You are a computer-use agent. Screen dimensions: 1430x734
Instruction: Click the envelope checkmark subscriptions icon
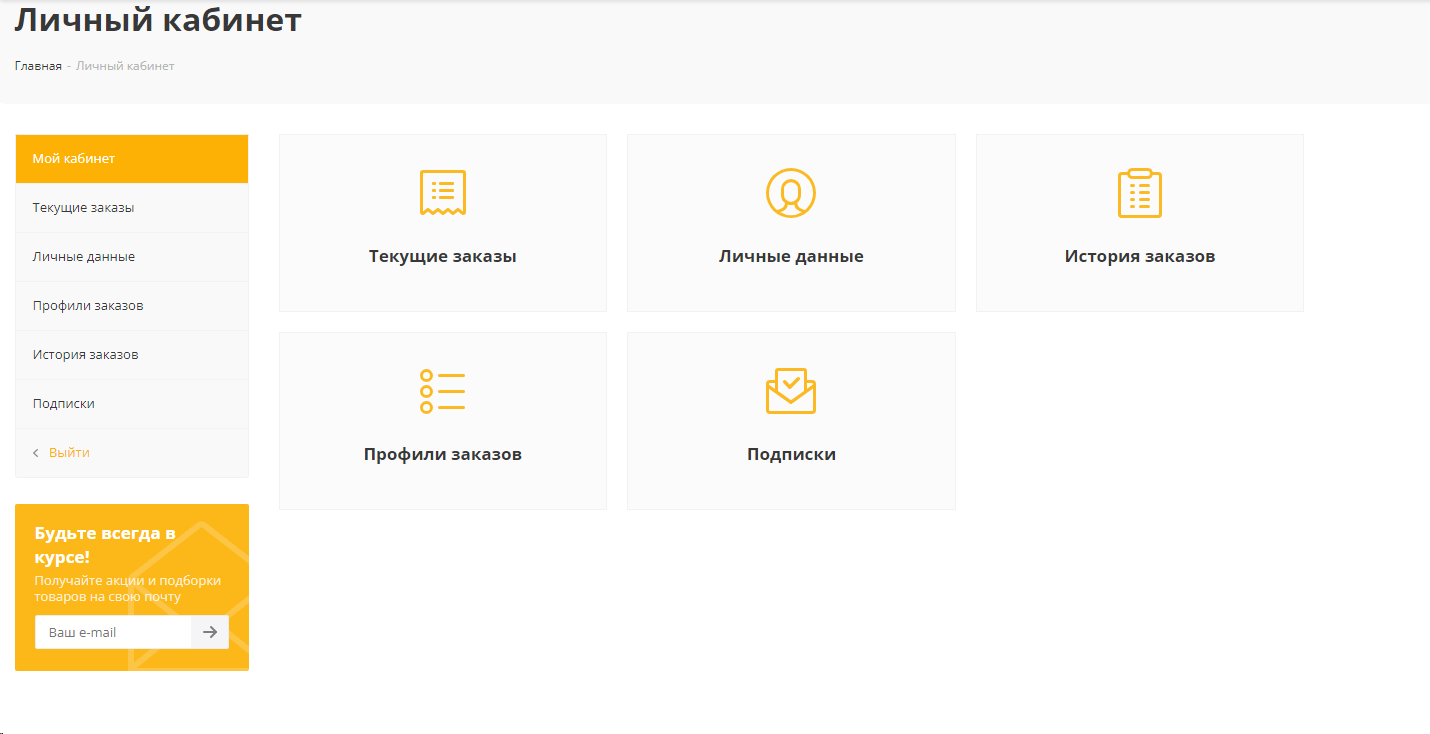790,391
